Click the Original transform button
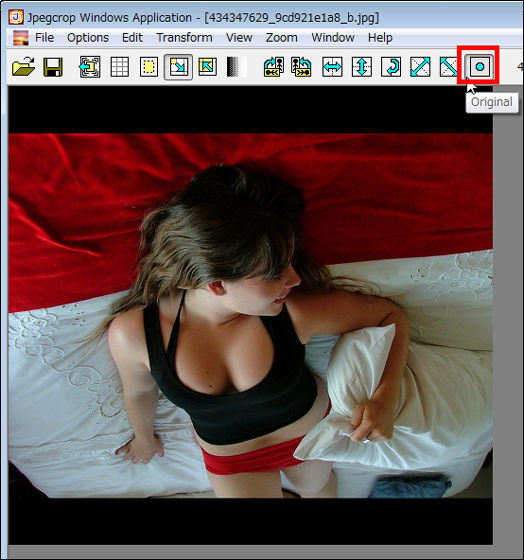Screen dimensions: 524x560 pyautogui.click(x=479, y=67)
